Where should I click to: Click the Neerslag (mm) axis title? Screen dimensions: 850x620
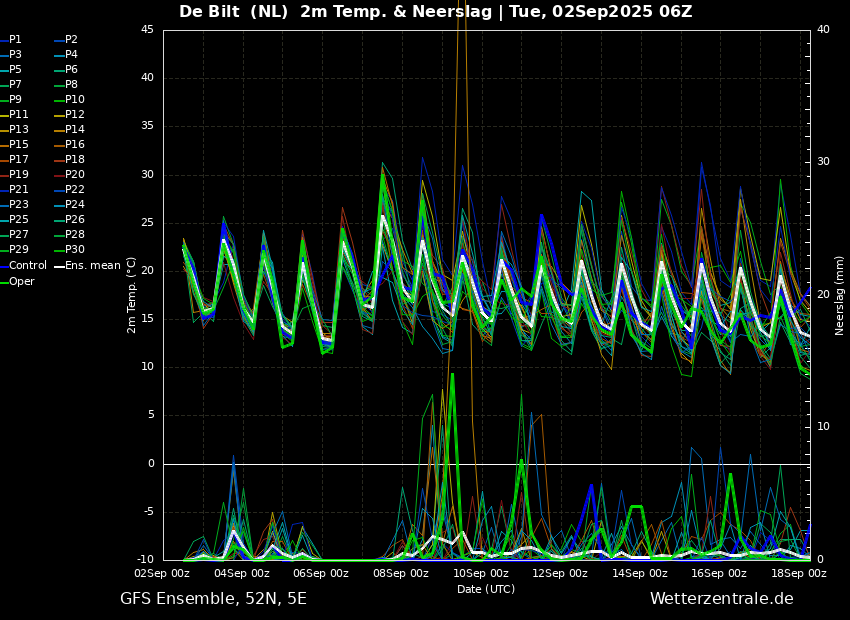pos(840,294)
